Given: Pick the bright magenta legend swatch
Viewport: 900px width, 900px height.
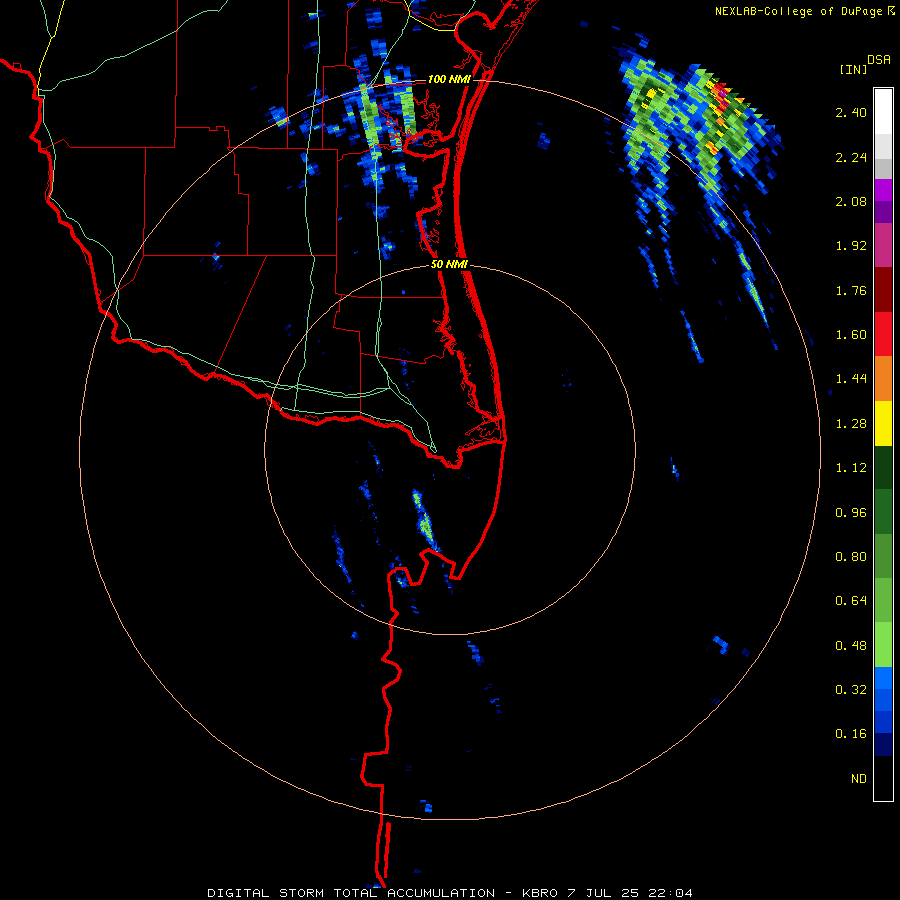Looking at the screenshot, I should [x=883, y=190].
